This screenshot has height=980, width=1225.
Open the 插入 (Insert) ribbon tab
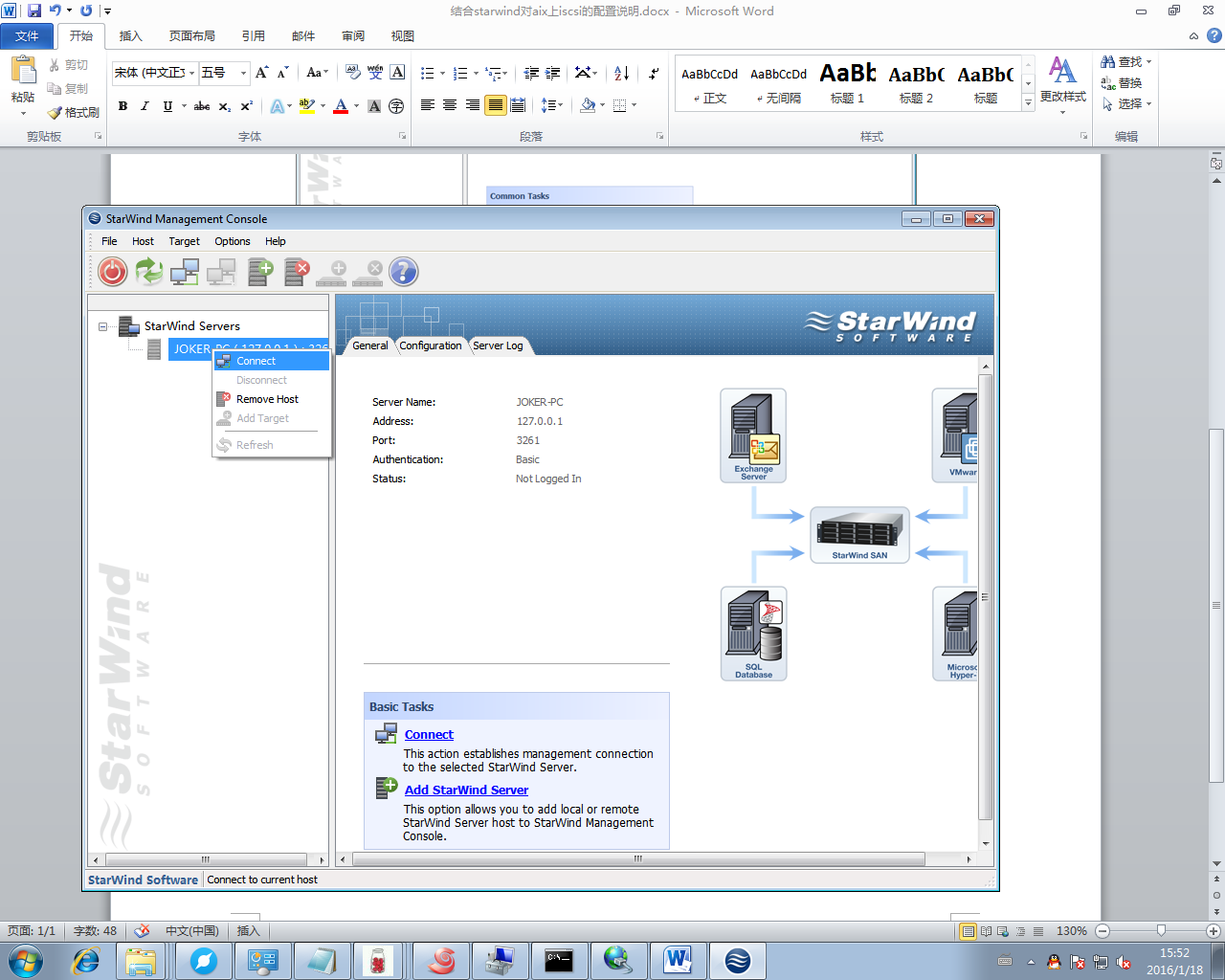130,36
